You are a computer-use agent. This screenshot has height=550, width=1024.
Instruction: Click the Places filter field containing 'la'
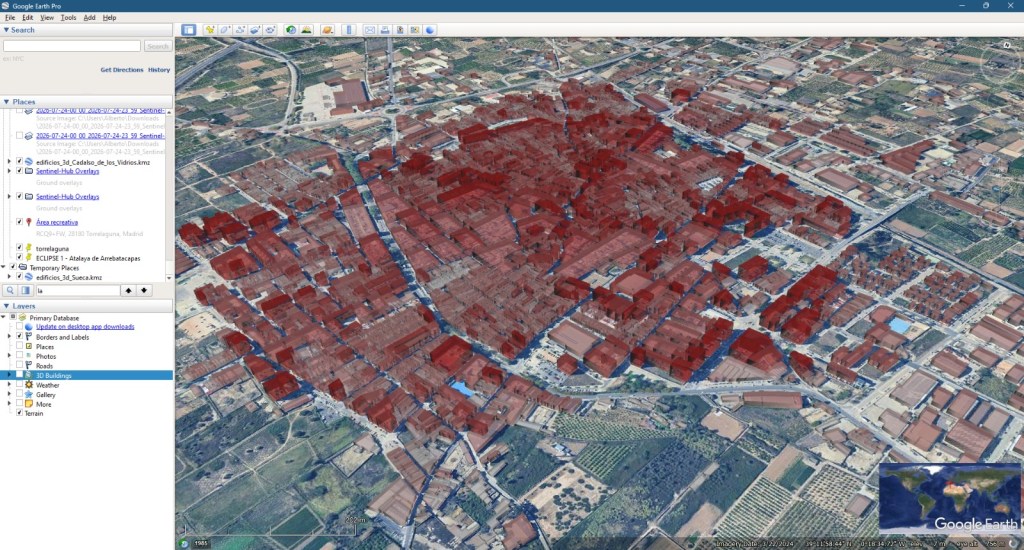[x=78, y=290]
